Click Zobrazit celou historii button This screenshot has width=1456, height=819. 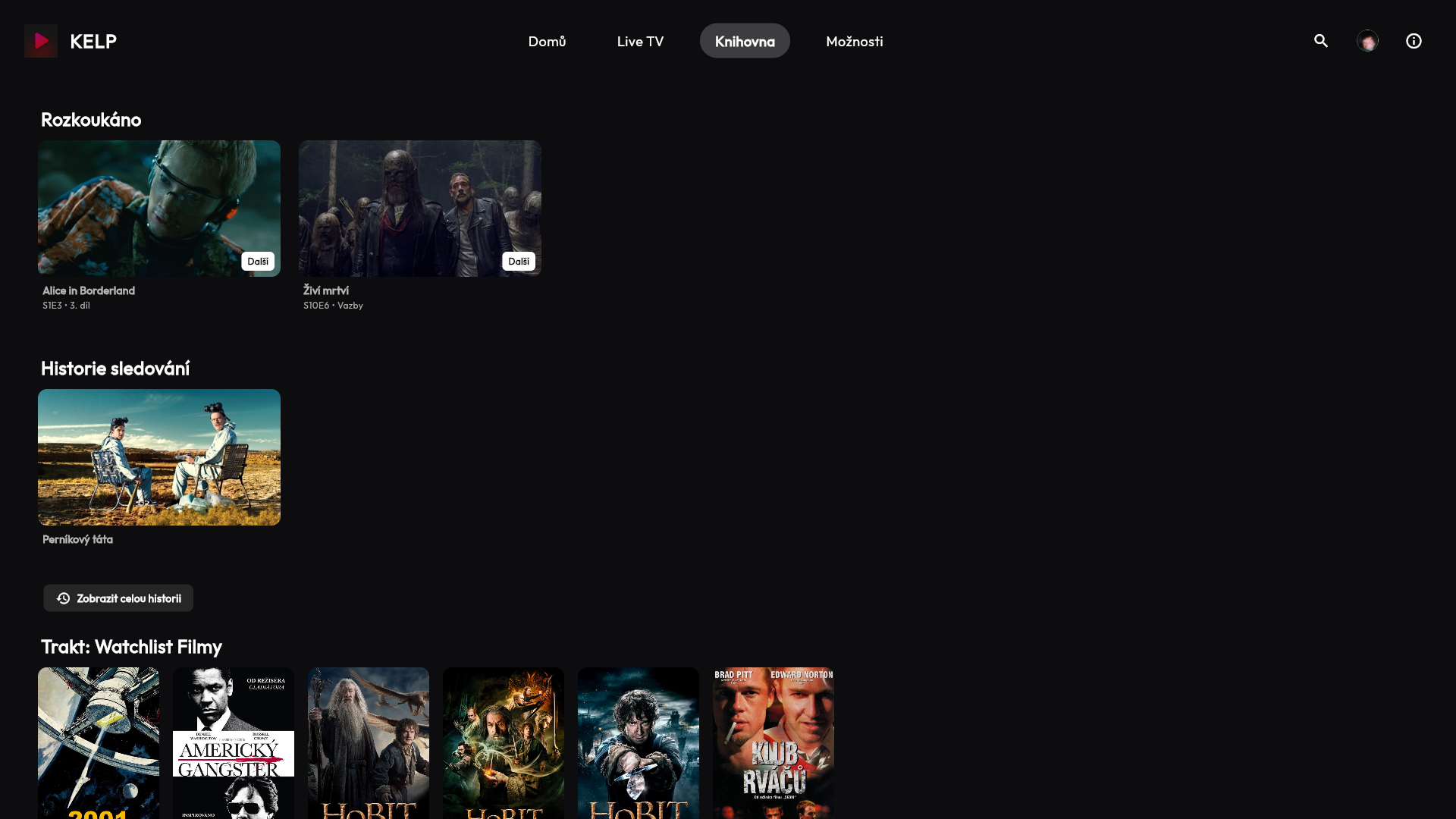[x=118, y=598]
